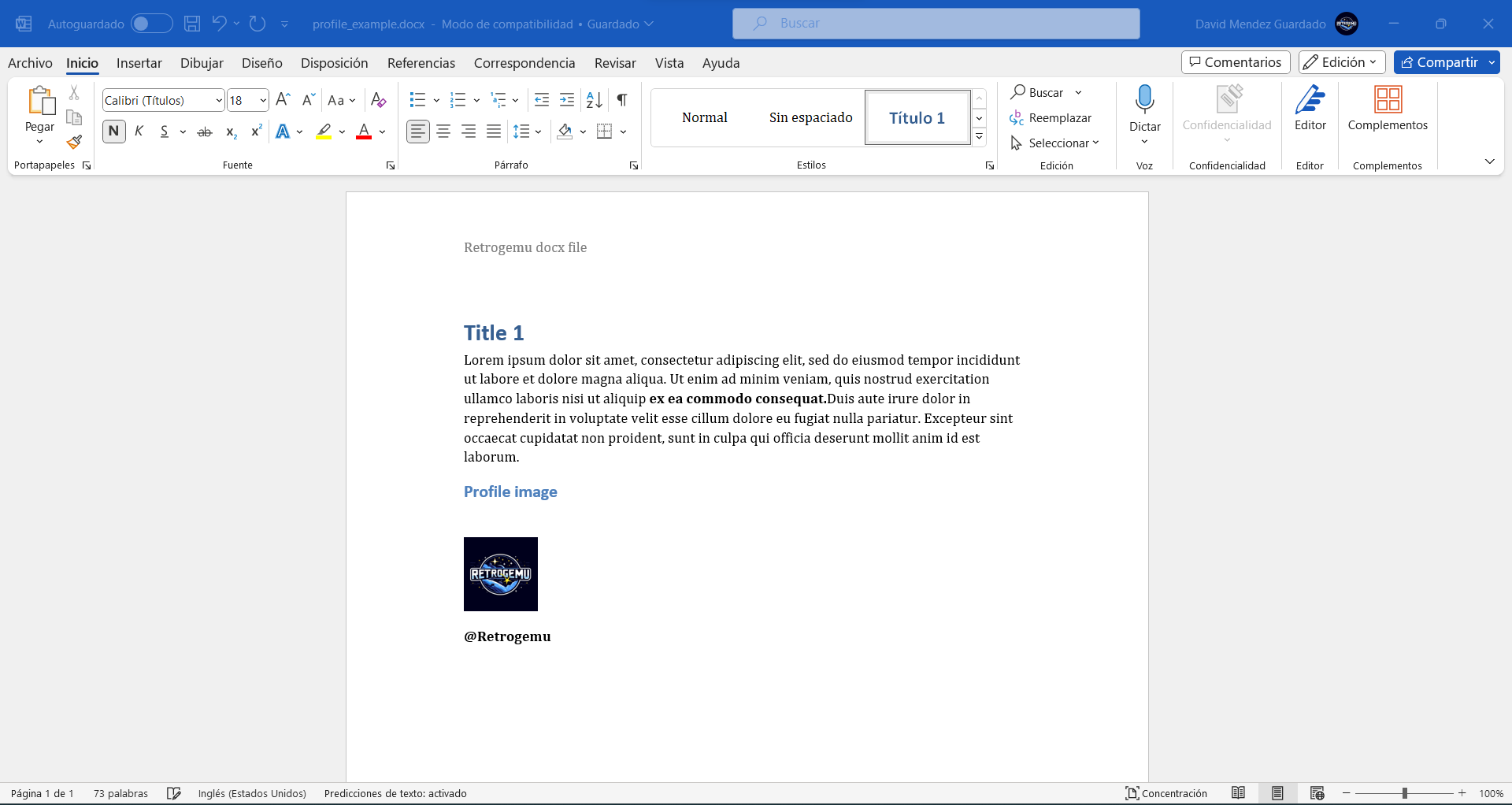This screenshot has width=1512, height=805.
Task: Increase font size with the larger A icon
Action: (283, 100)
